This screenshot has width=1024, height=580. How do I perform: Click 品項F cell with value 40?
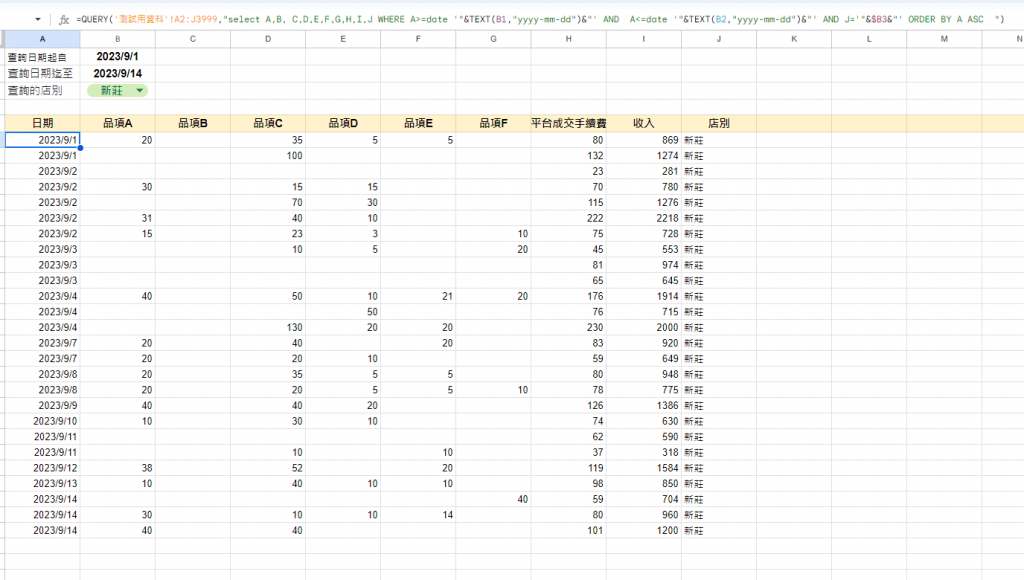click(x=493, y=500)
